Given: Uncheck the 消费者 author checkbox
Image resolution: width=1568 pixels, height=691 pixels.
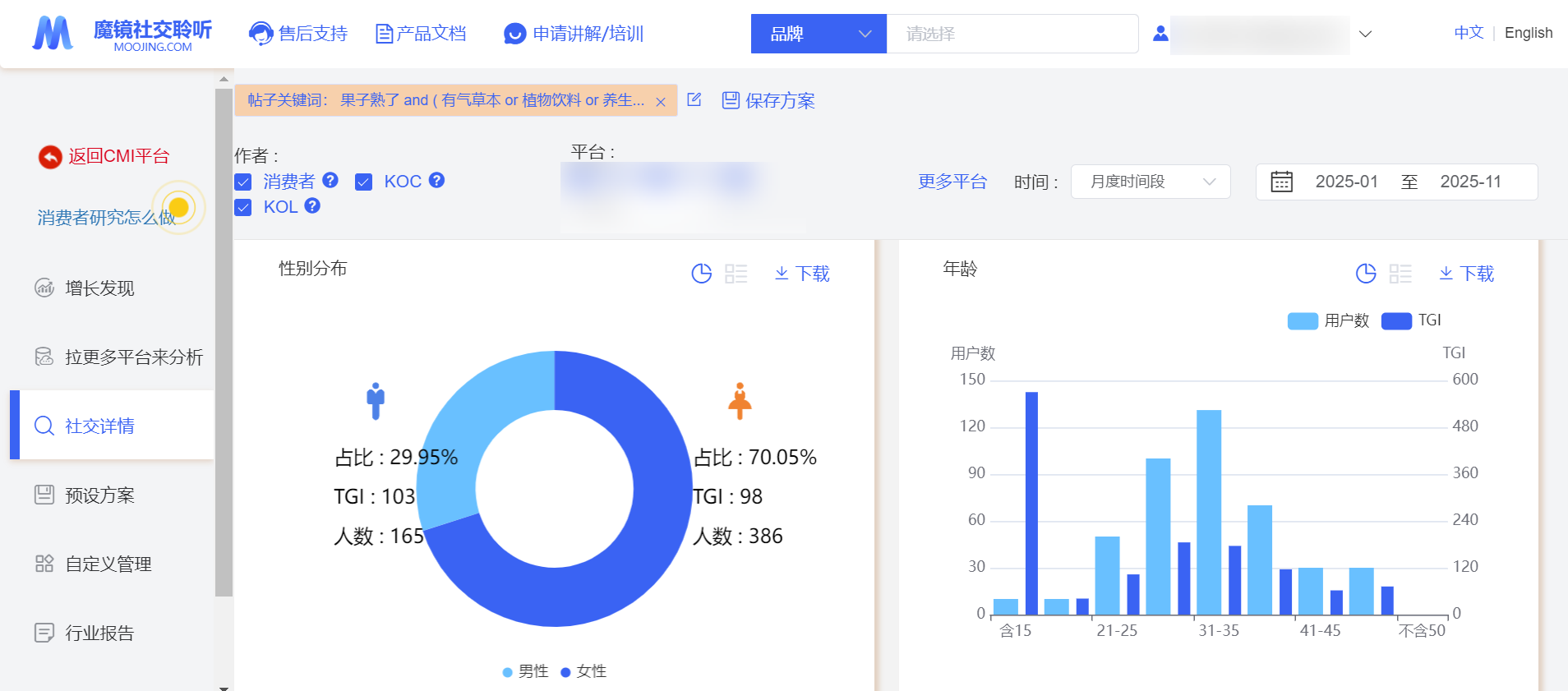Looking at the screenshot, I should coord(243,182).
